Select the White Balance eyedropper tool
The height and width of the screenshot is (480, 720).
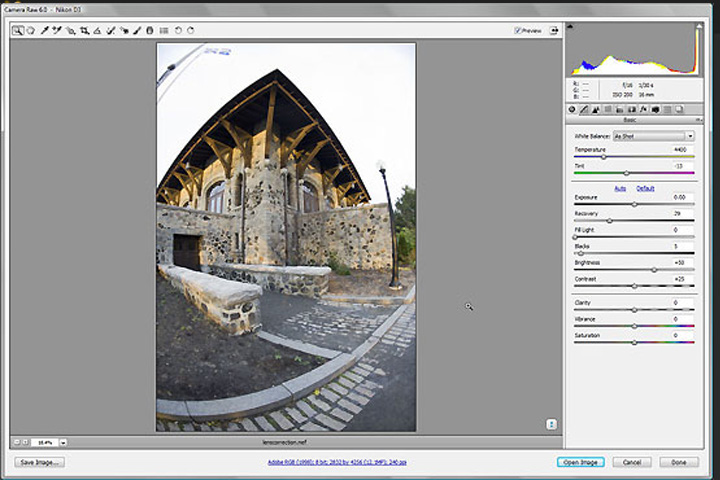(x=45, y=30)
